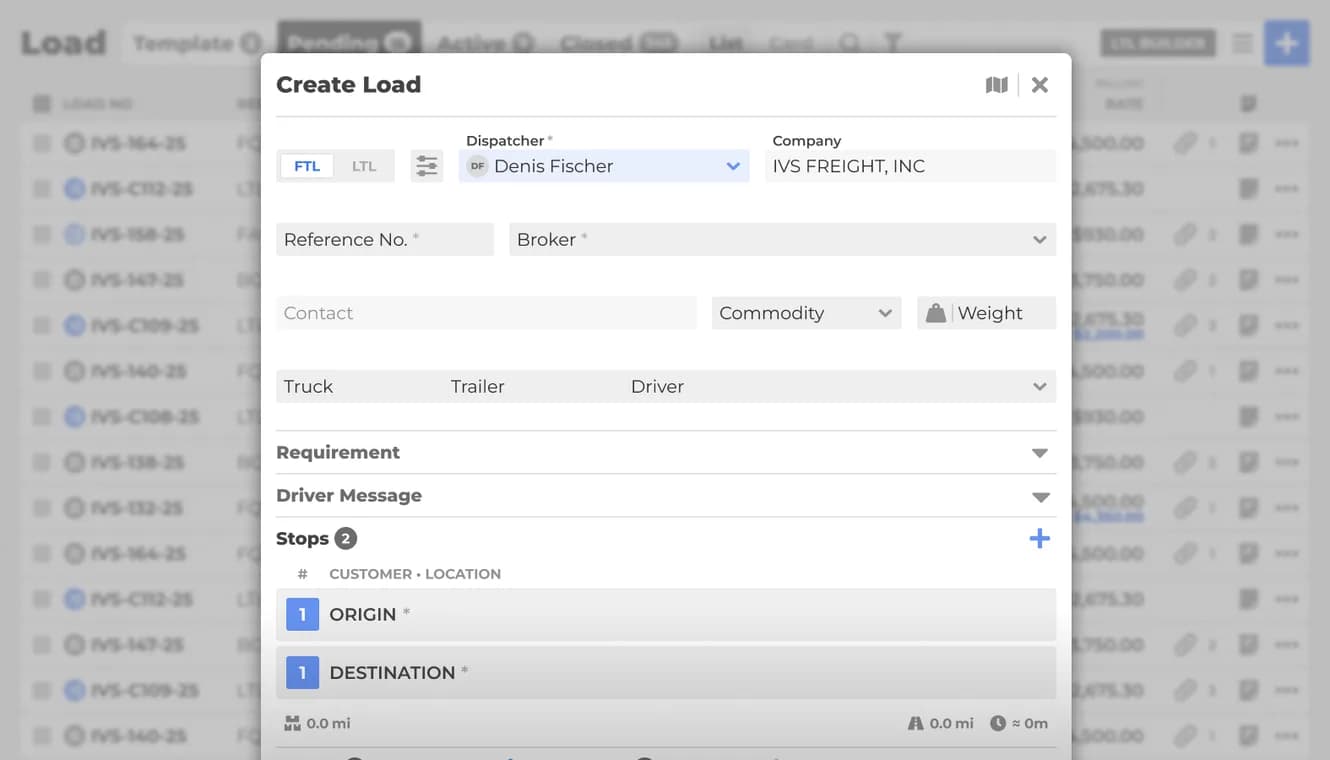Switch to the Active tab

[485, 43]
